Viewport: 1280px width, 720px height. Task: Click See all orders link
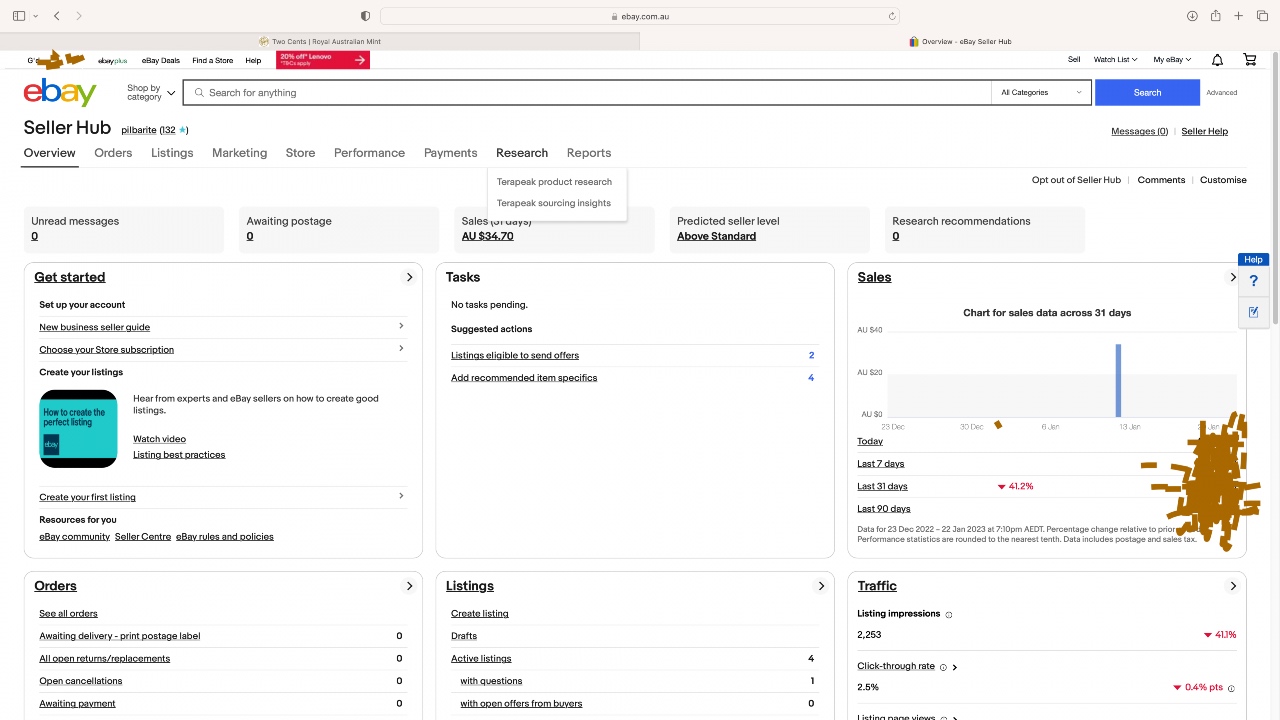[68, 614]
